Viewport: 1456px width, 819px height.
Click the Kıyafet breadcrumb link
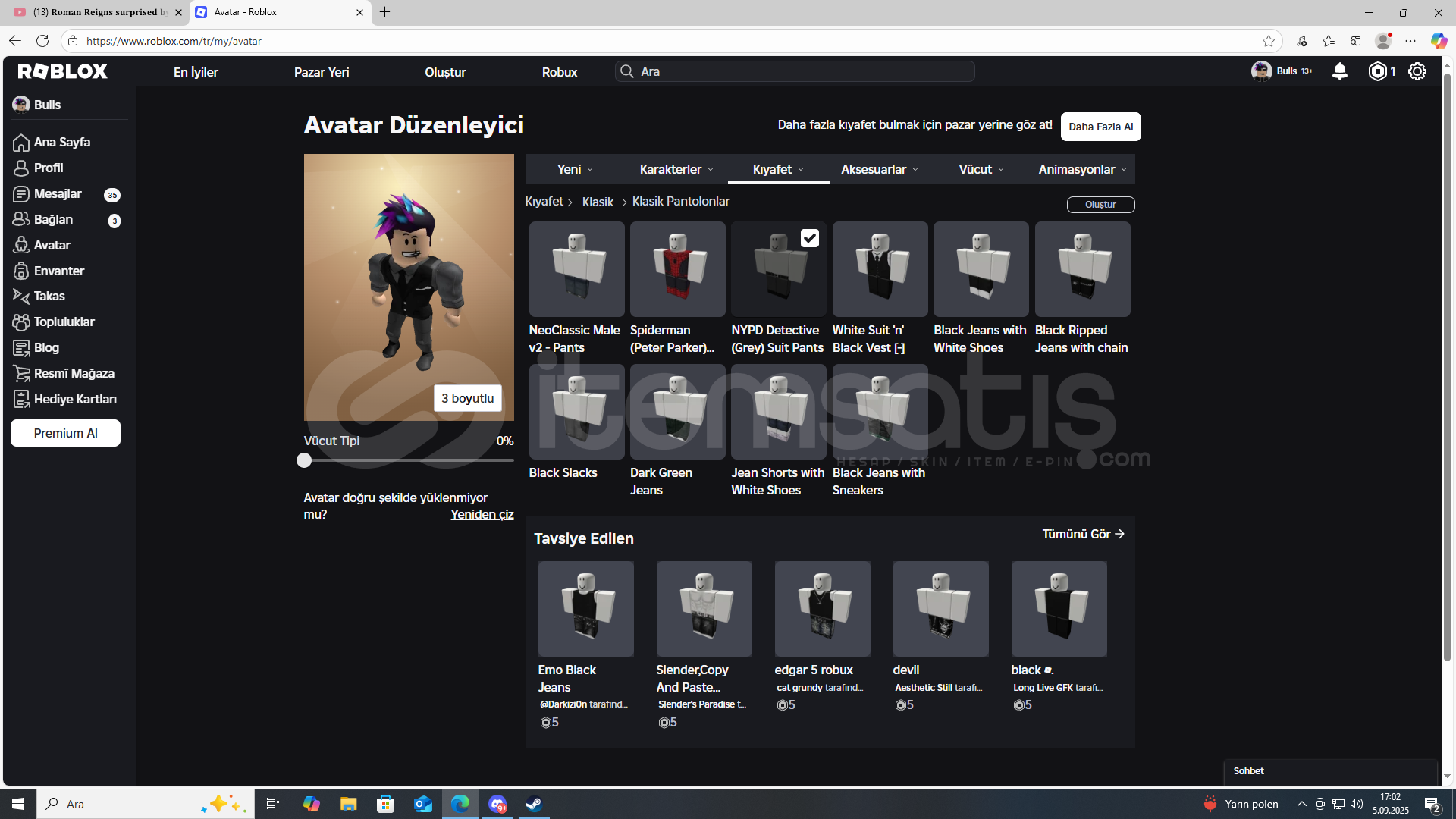click(x=544, y=201)
